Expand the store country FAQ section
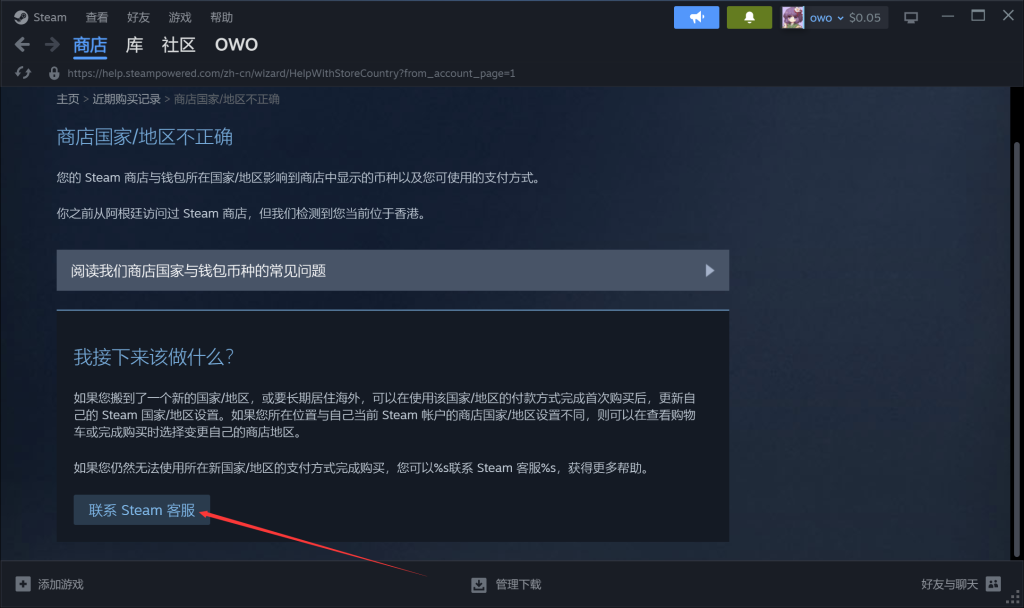 (392, 270)
